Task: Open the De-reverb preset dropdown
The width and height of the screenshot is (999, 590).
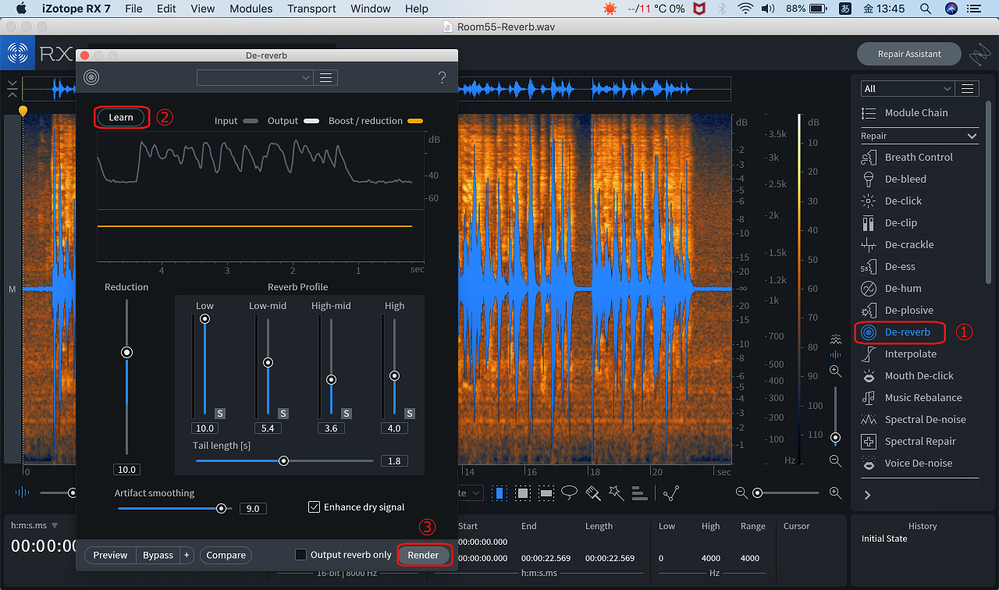Action: coord(255,78)
